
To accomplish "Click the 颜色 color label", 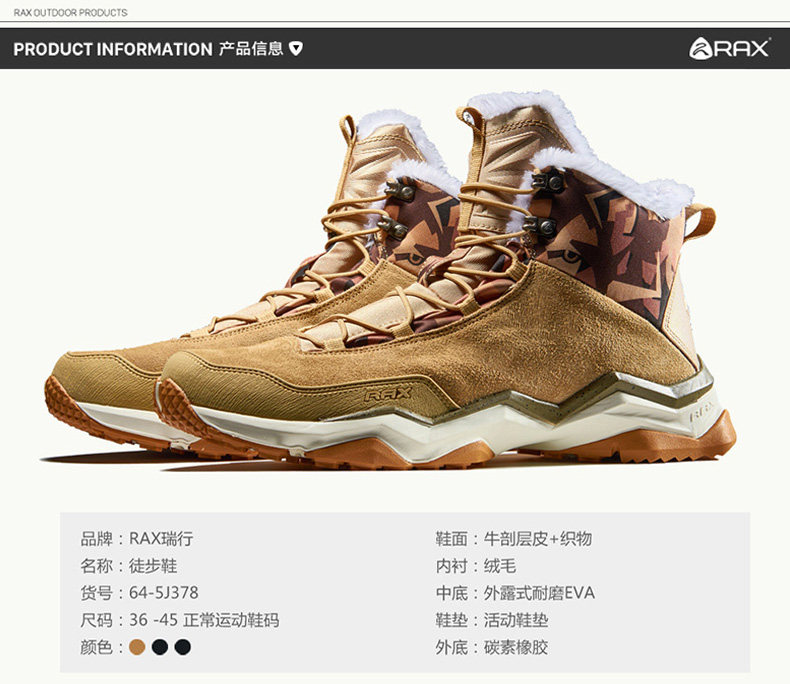I will pos(96,647).
